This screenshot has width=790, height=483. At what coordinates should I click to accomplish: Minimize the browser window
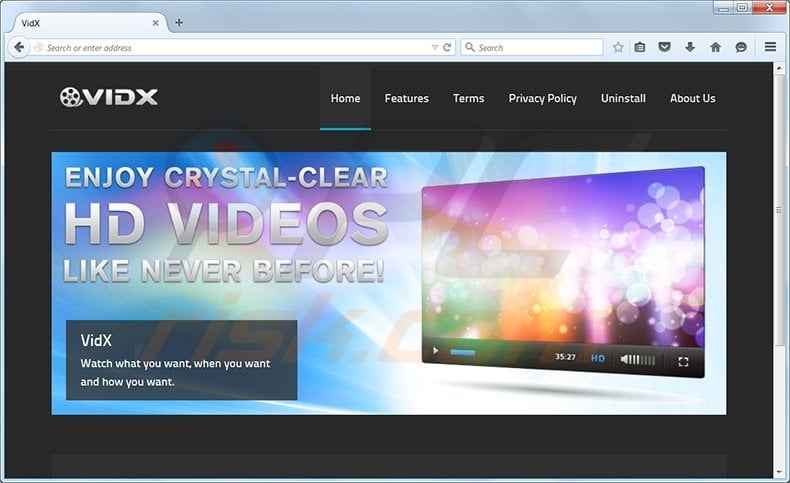click(x=723, y=8)
